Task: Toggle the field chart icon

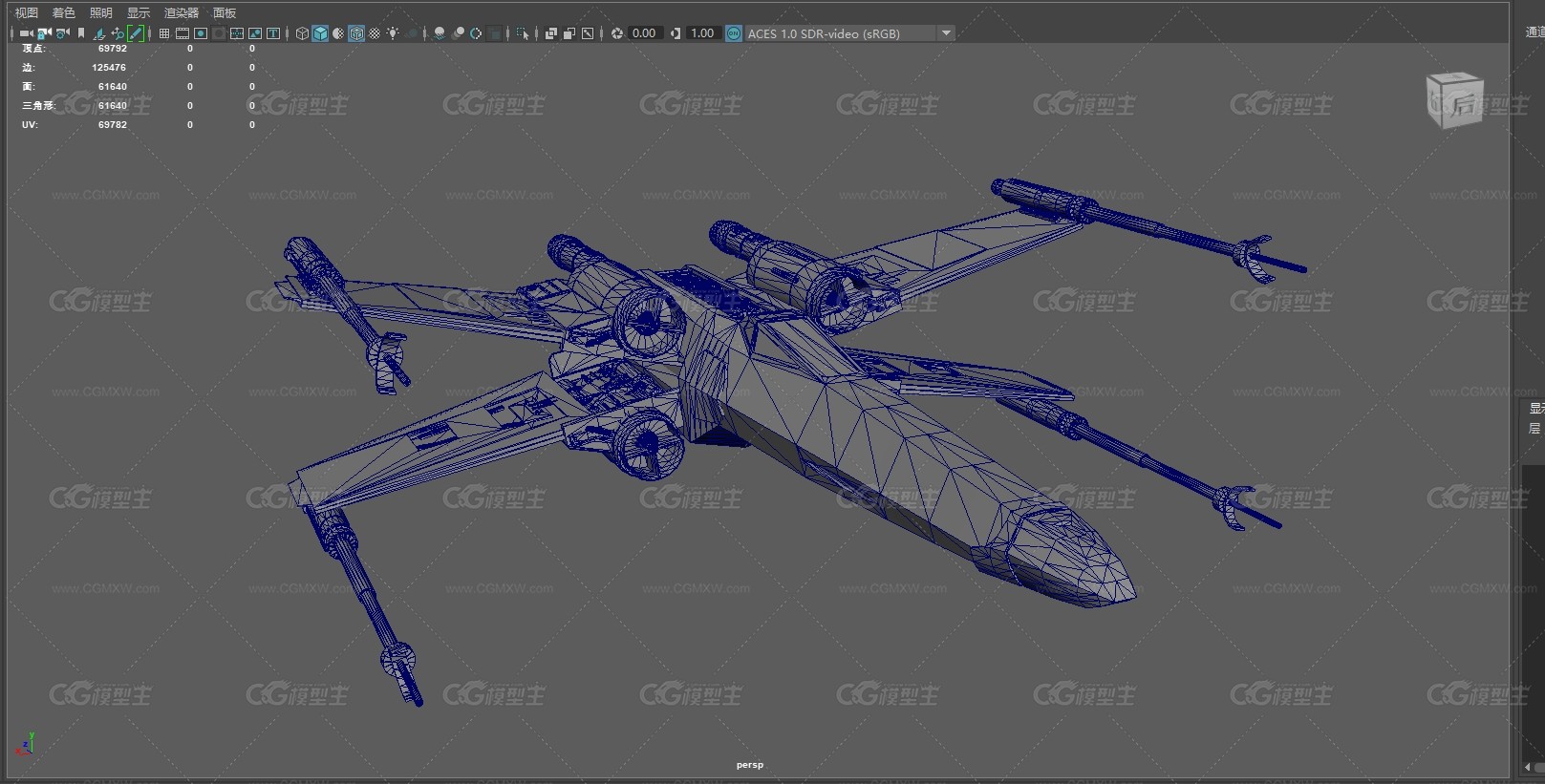Action: coord(237,33)
